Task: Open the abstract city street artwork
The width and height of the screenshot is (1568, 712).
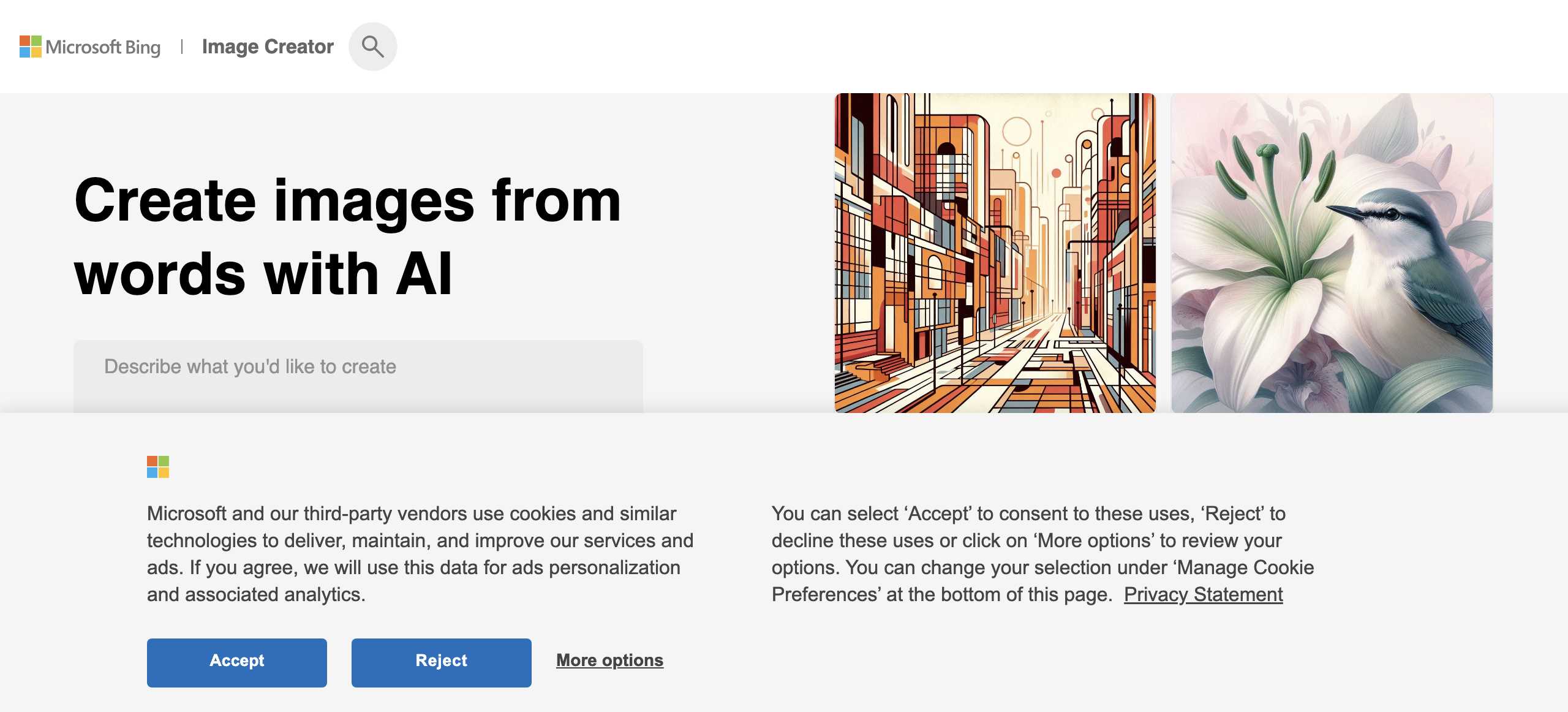Action: [995, 252]
